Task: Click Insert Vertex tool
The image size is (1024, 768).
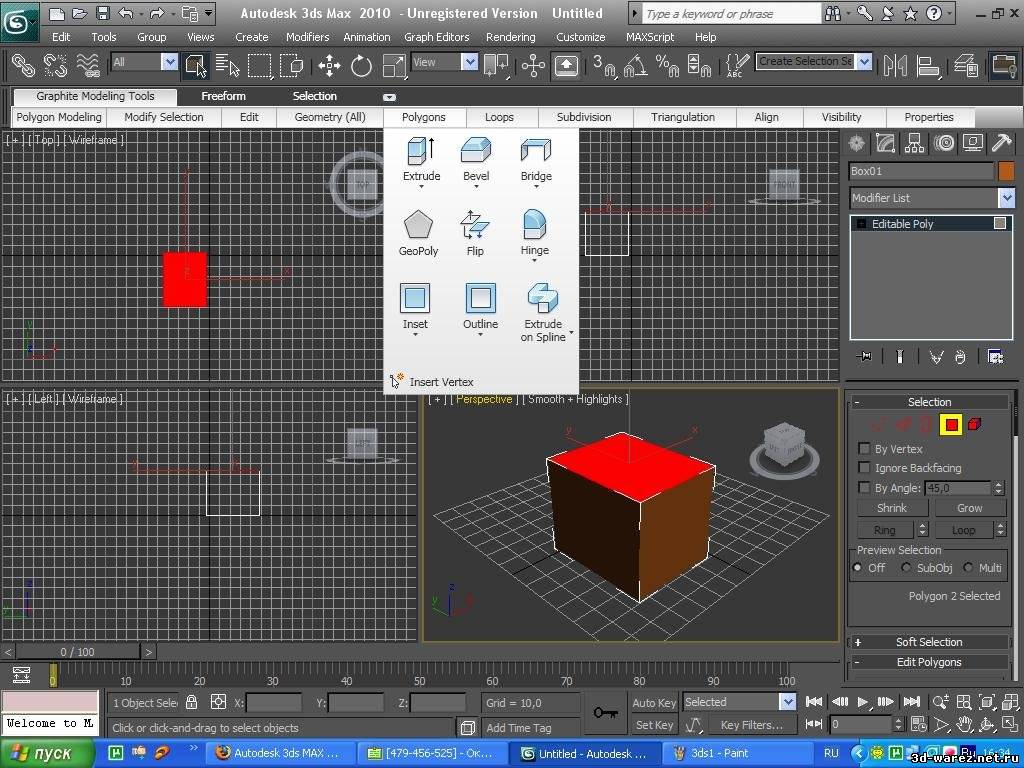Action: point(432,381)
